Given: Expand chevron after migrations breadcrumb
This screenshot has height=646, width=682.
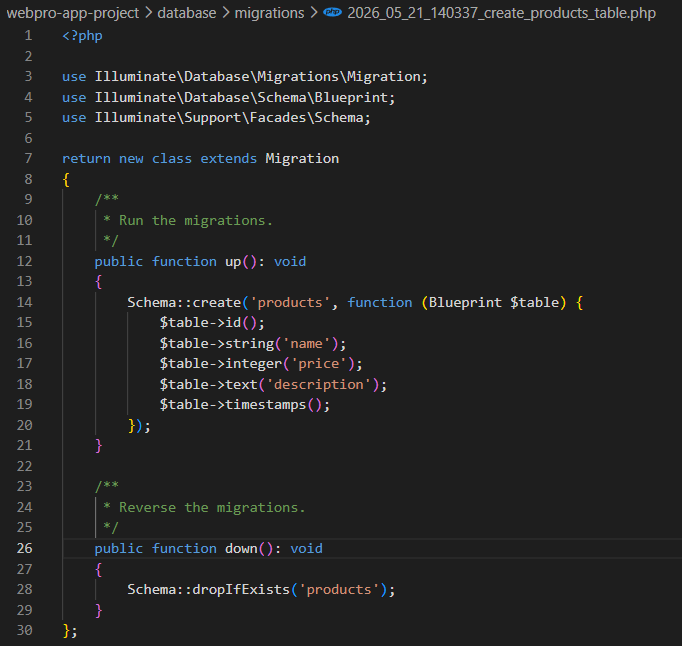Looking at the screenshot, I should pyautogui.click(x=314, y=13).
